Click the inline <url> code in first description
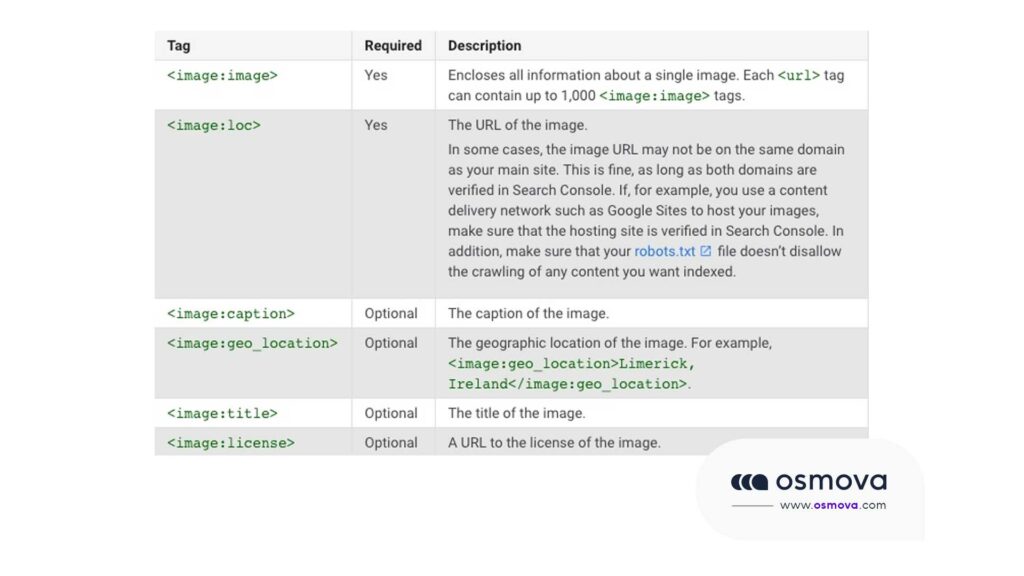Image resolution: width=1024 pixels, height=576 pixels. (x=799, y=75)
